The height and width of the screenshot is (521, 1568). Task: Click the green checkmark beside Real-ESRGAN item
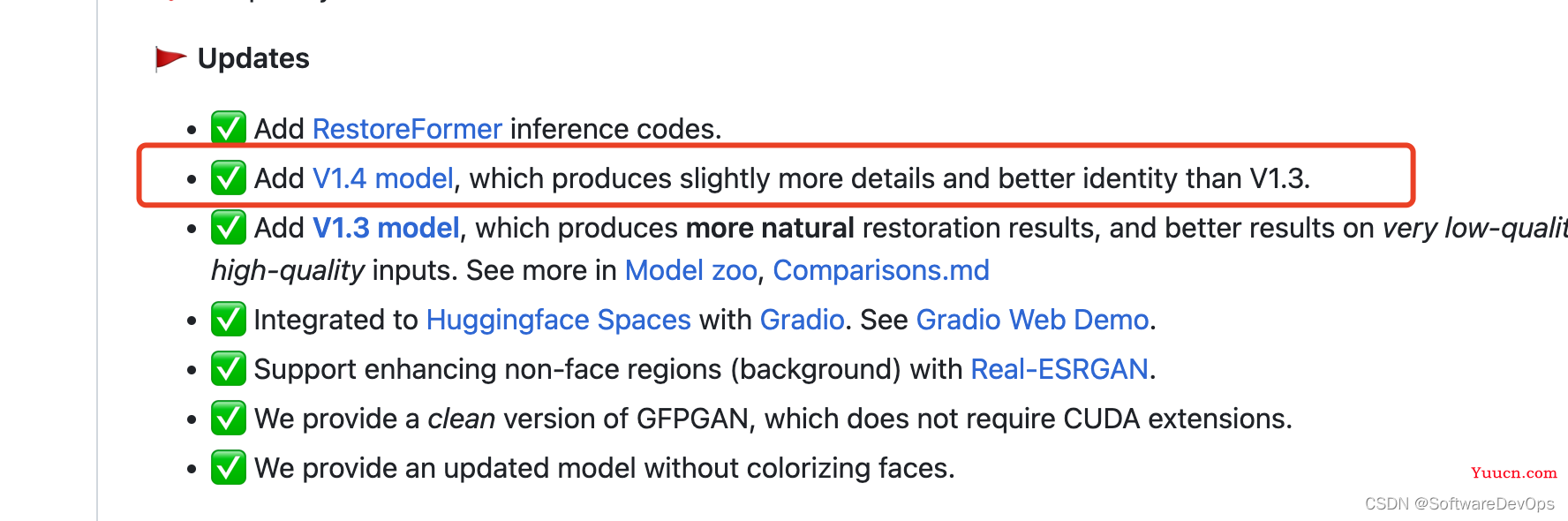[x=229, y=368]
